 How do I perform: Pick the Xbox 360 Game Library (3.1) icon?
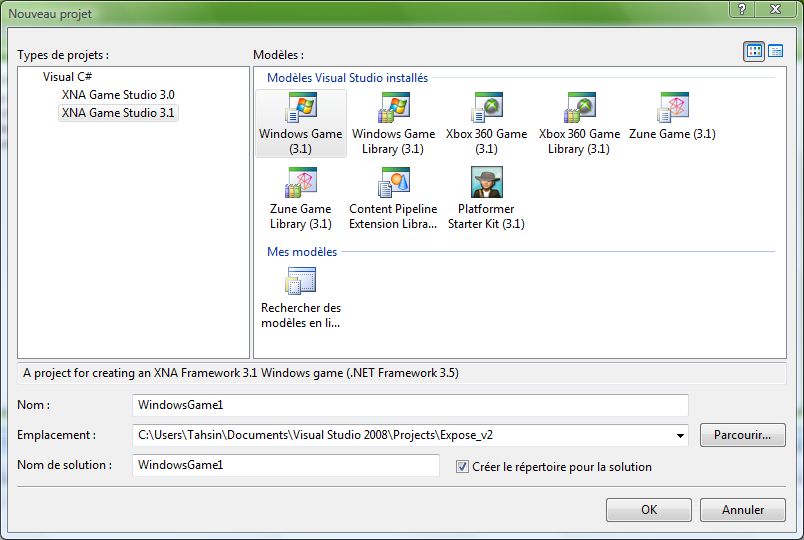click(579, 108)
